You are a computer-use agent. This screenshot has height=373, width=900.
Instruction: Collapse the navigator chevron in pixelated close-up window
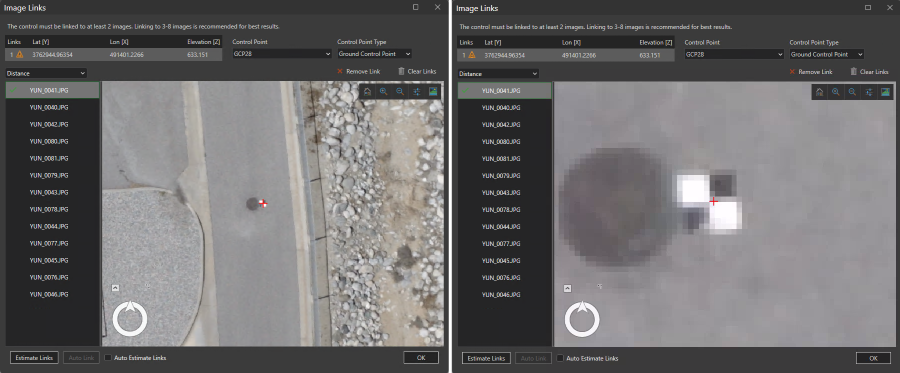tap(567, 288)
